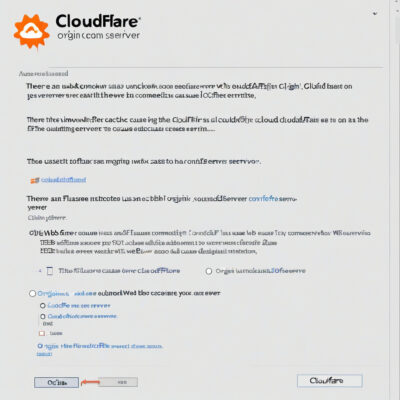The width and height of the screenshot is (400, 400).
Task: Open the blue underlined link under the paragraphs
Action: pyautogui.click(x=63, y=180)
